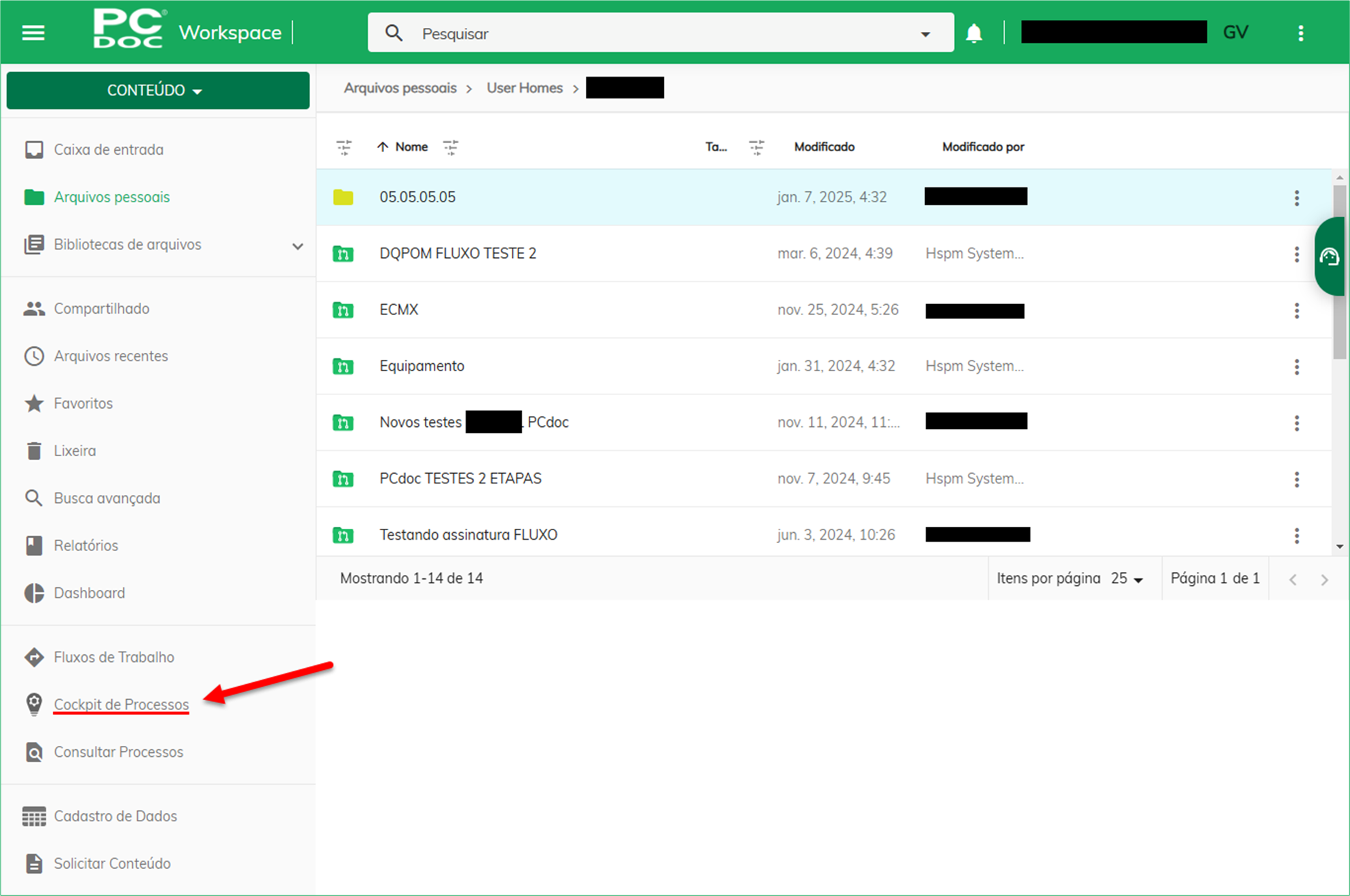Click the Fluxos de Trabalho diamond icon

pyautogui.click(x=34, y=657)
